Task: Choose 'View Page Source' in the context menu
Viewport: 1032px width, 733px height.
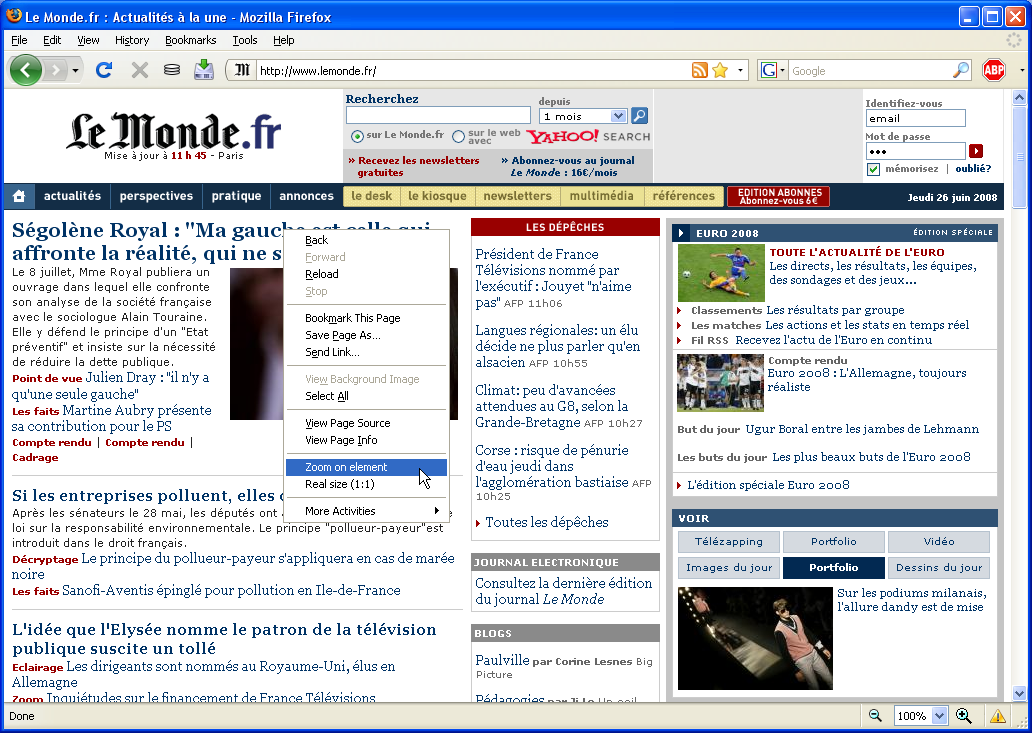Action: [x=367, y=423]
